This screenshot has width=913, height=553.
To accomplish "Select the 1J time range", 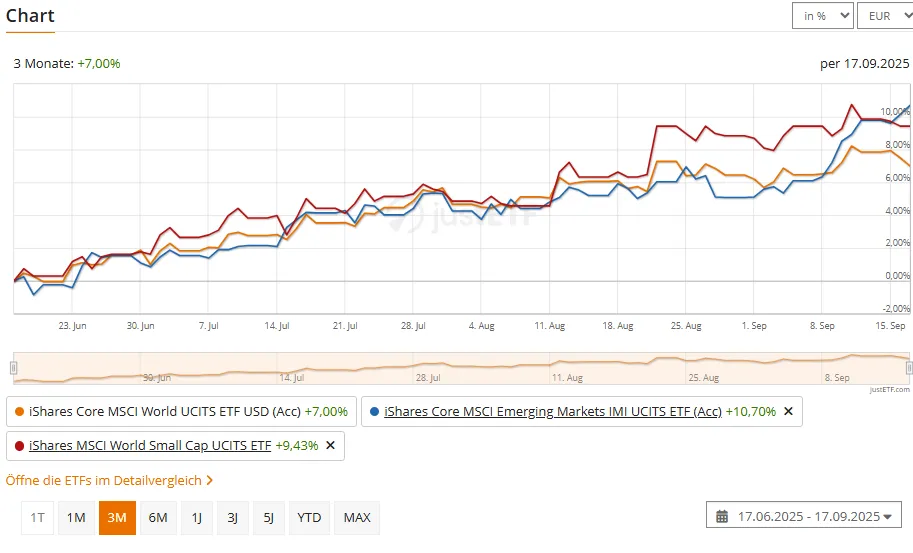I will tap(197, 517).
